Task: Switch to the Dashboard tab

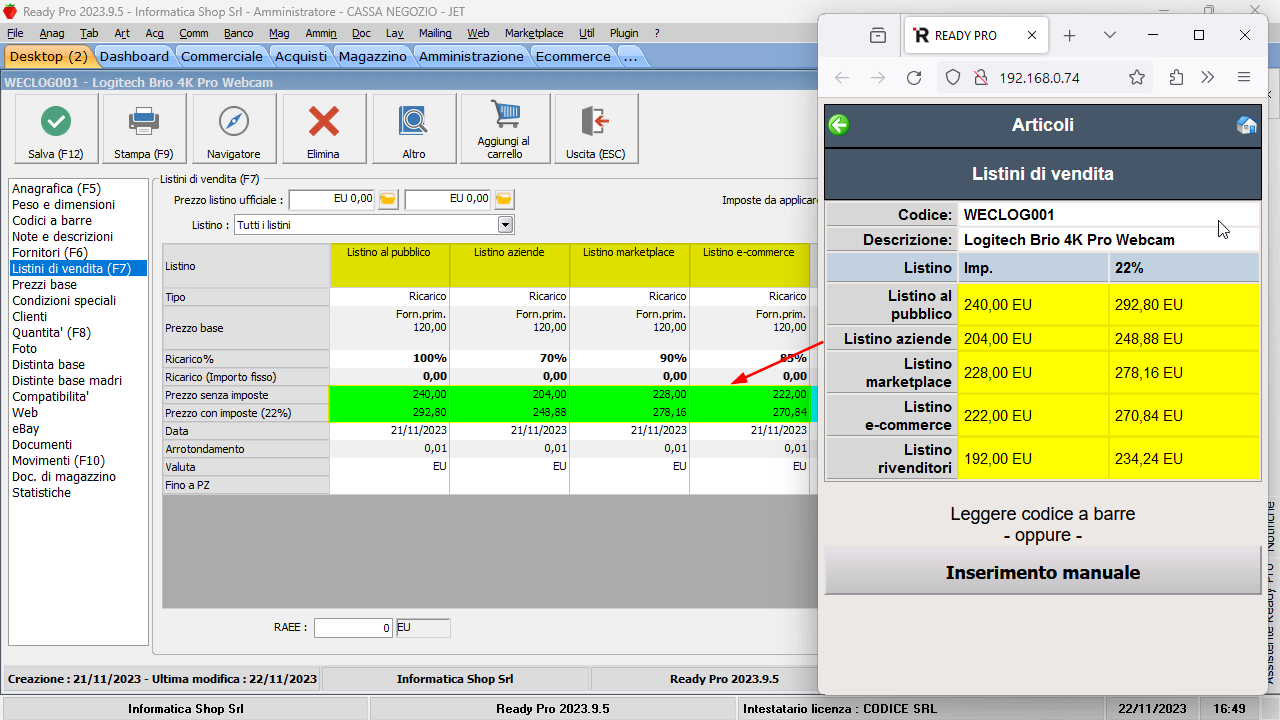Action: point(134,56)
